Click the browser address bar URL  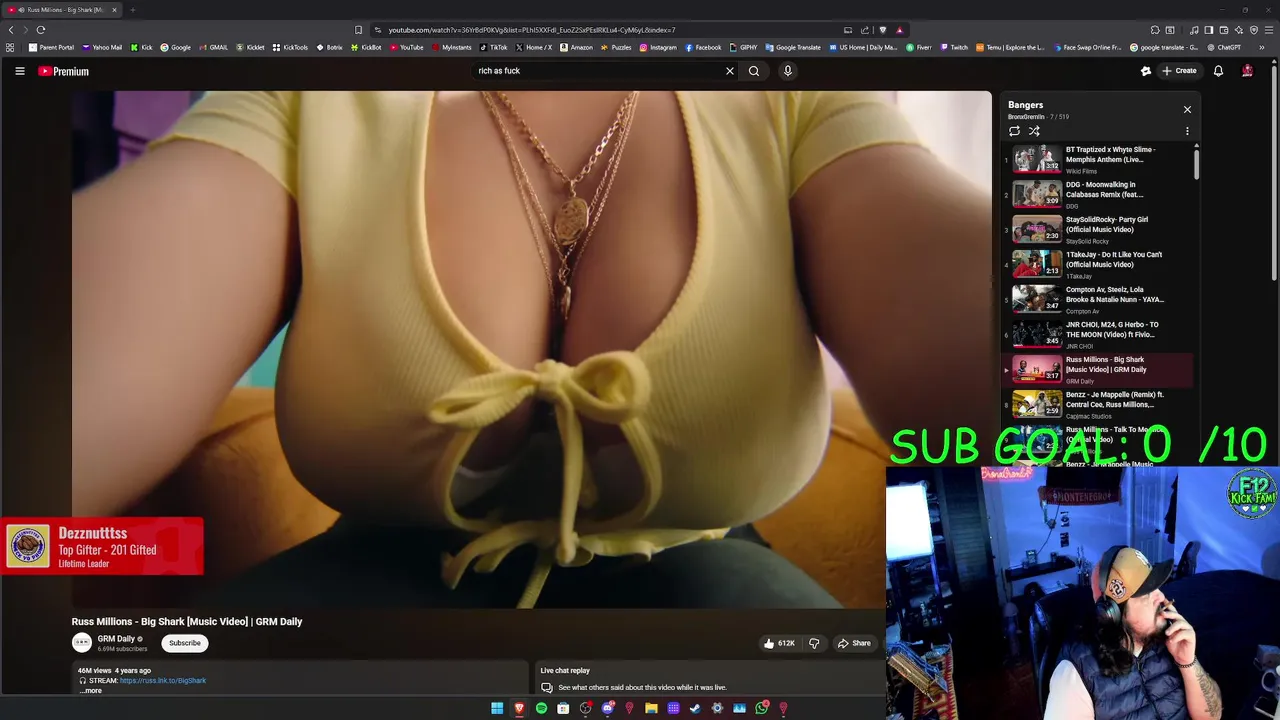[532, 30]
